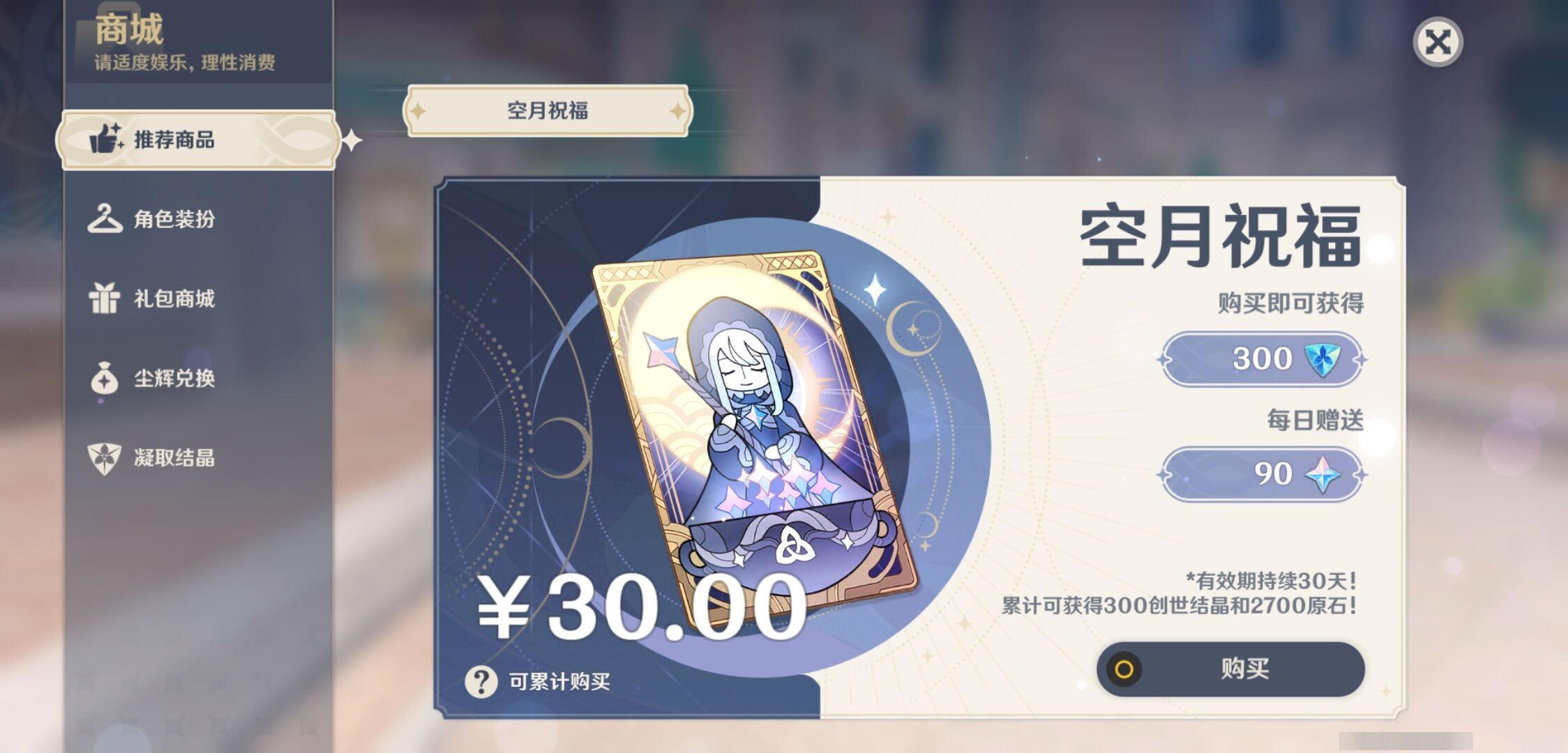1568x753 pixels.
Task: Open the 推荐商品 shop category
Action: coord(199,139)
